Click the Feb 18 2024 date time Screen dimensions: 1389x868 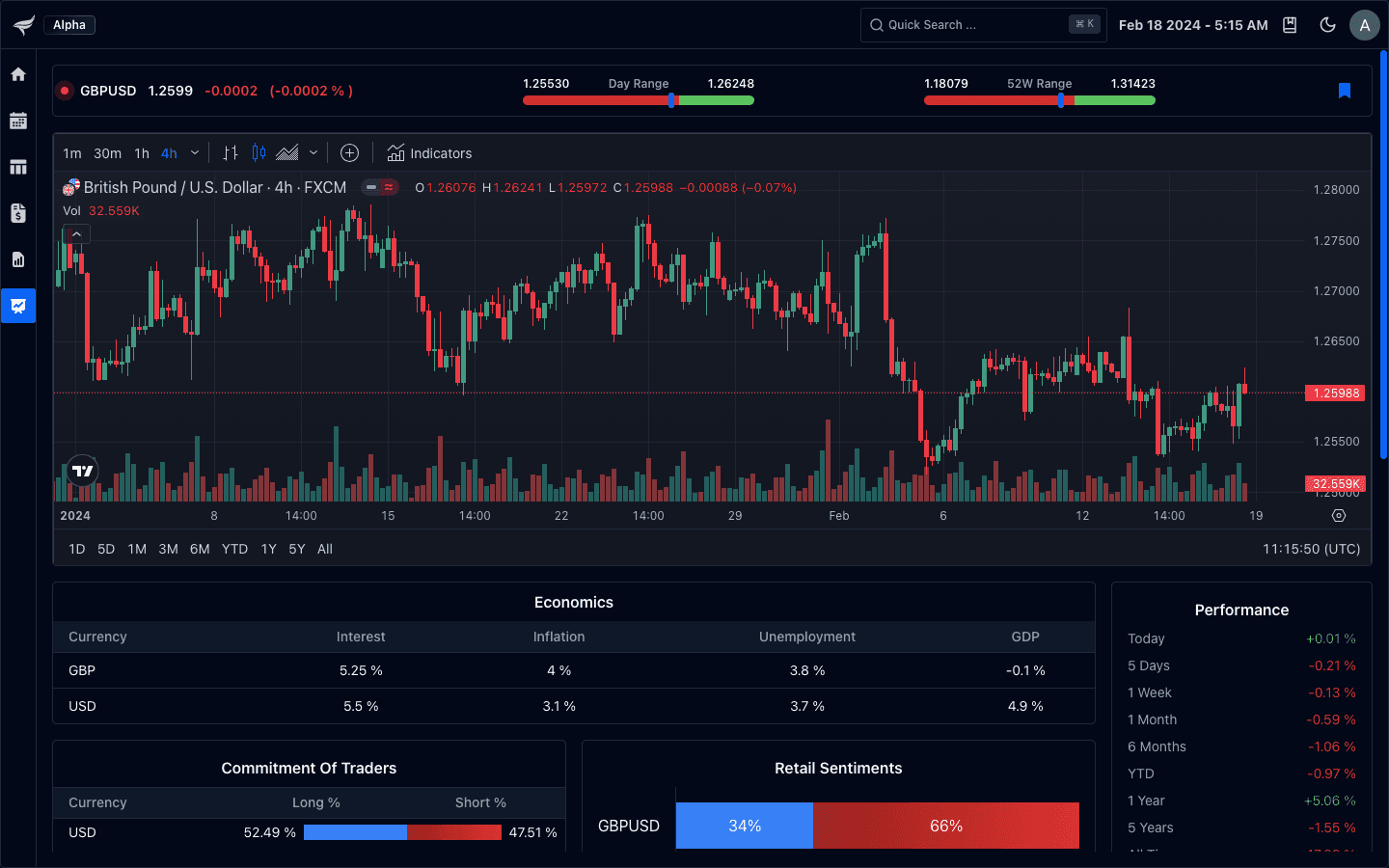click(x=1193, y=25)
